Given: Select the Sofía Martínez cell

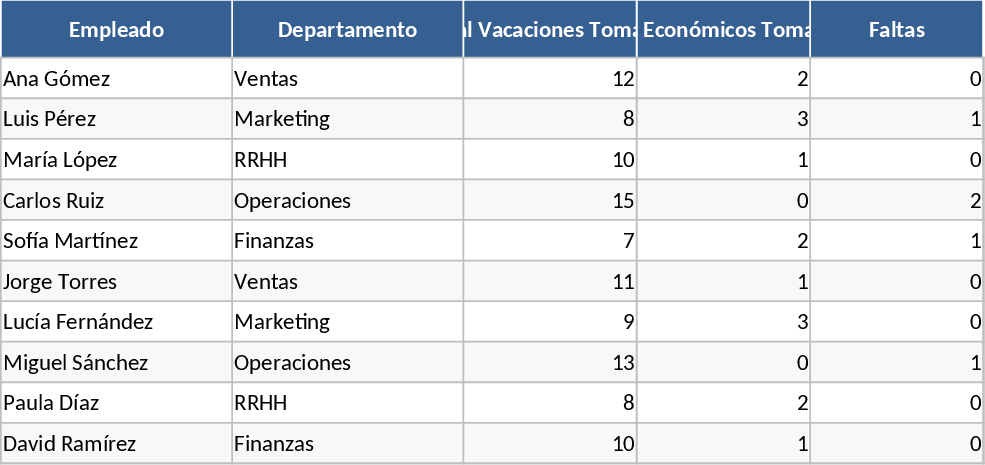Looking at the screenshot, I should tap(116, 241).
